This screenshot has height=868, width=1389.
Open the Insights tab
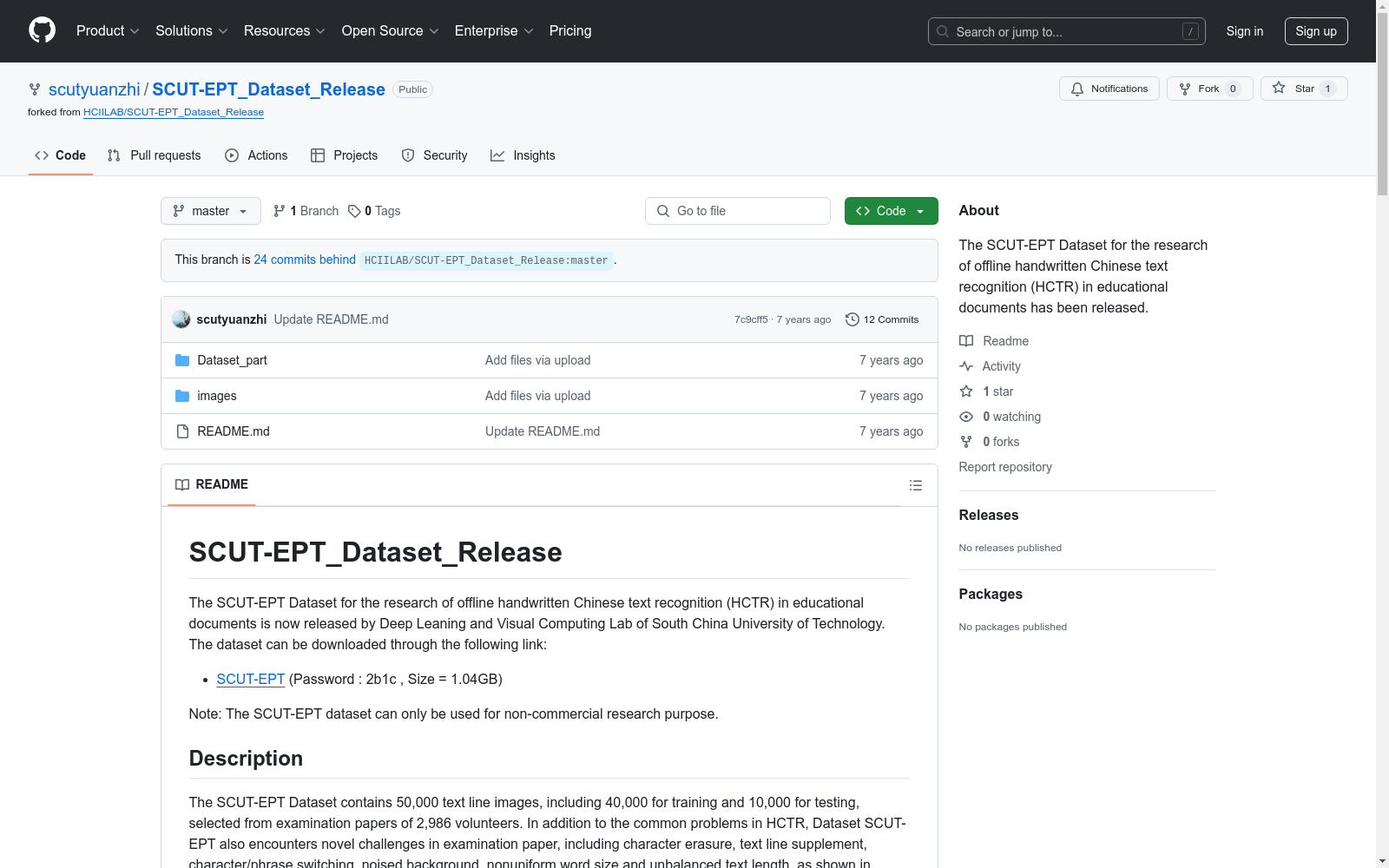(x=523, y=155)
